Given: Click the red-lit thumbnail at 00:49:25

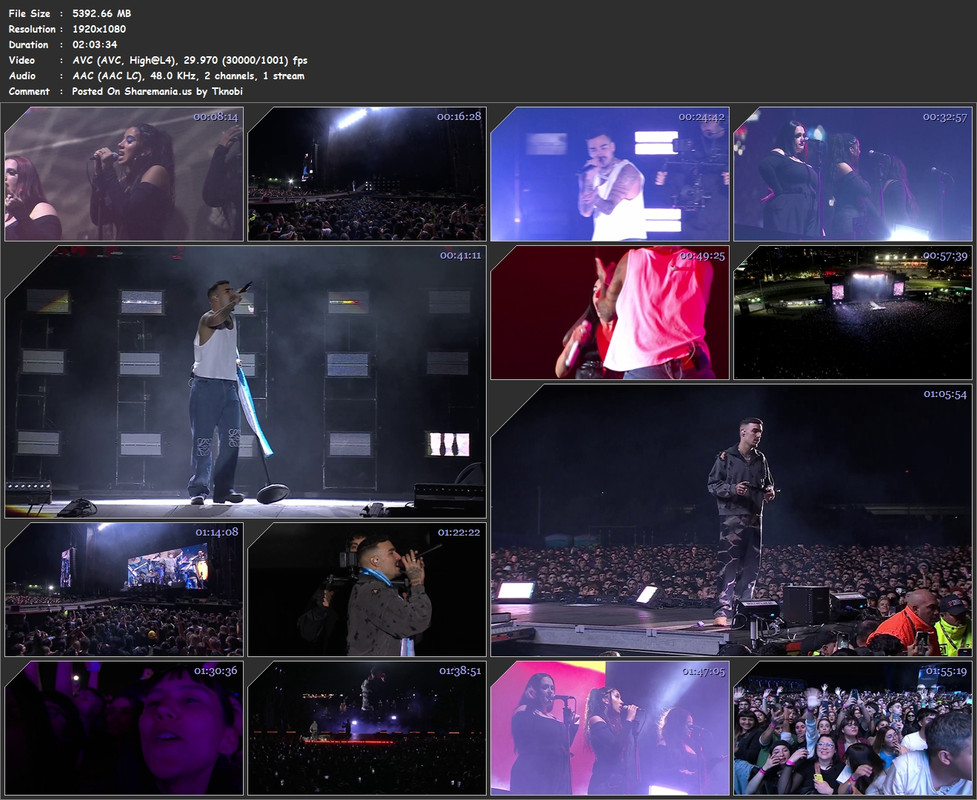Looking at the screenshot, I should point(609,312).
